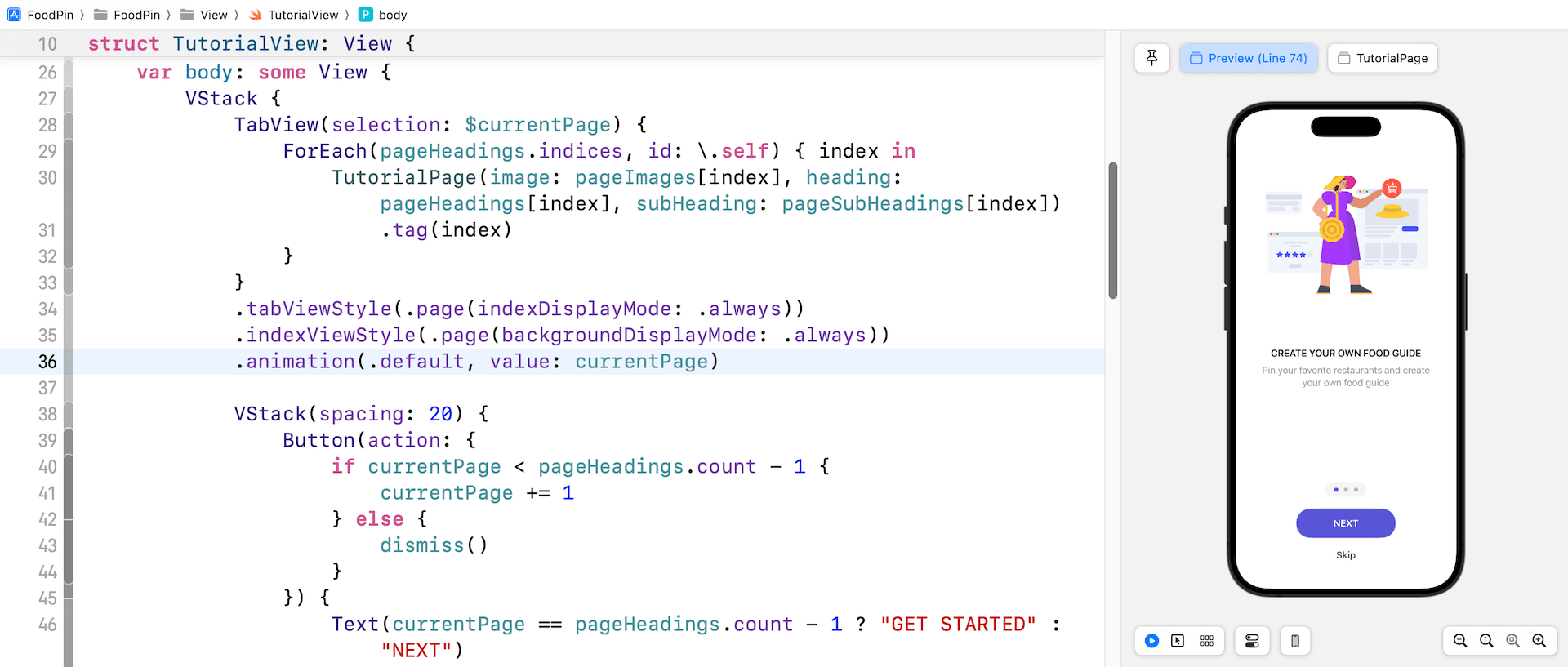Click the Skip link in preview
The image size is (1568, 667).
pyautogui.click(x=1345, y=555)
